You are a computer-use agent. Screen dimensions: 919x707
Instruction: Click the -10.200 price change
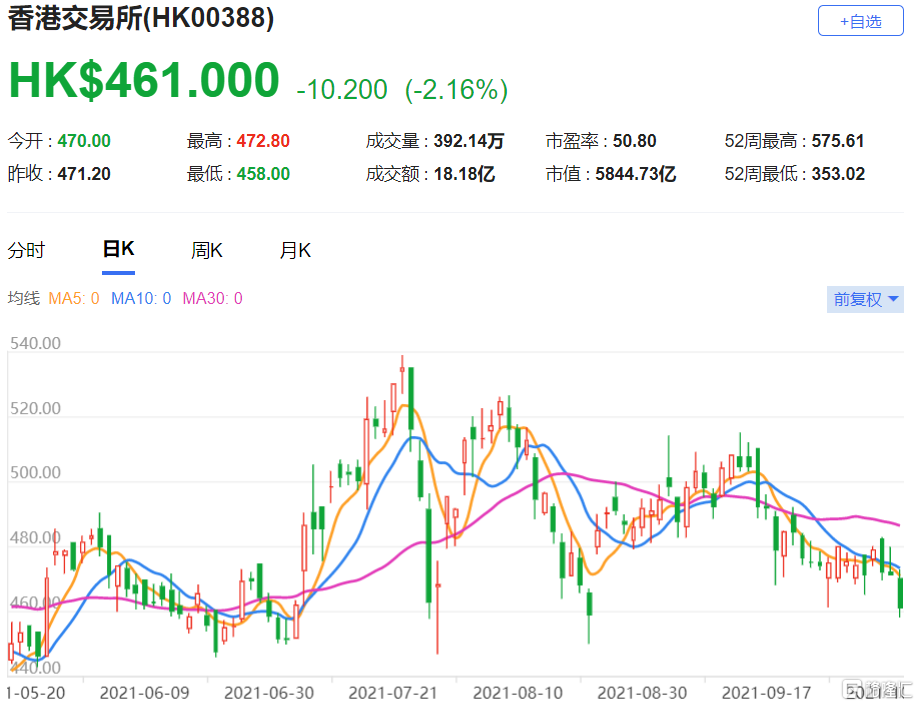tap(342, 90)
